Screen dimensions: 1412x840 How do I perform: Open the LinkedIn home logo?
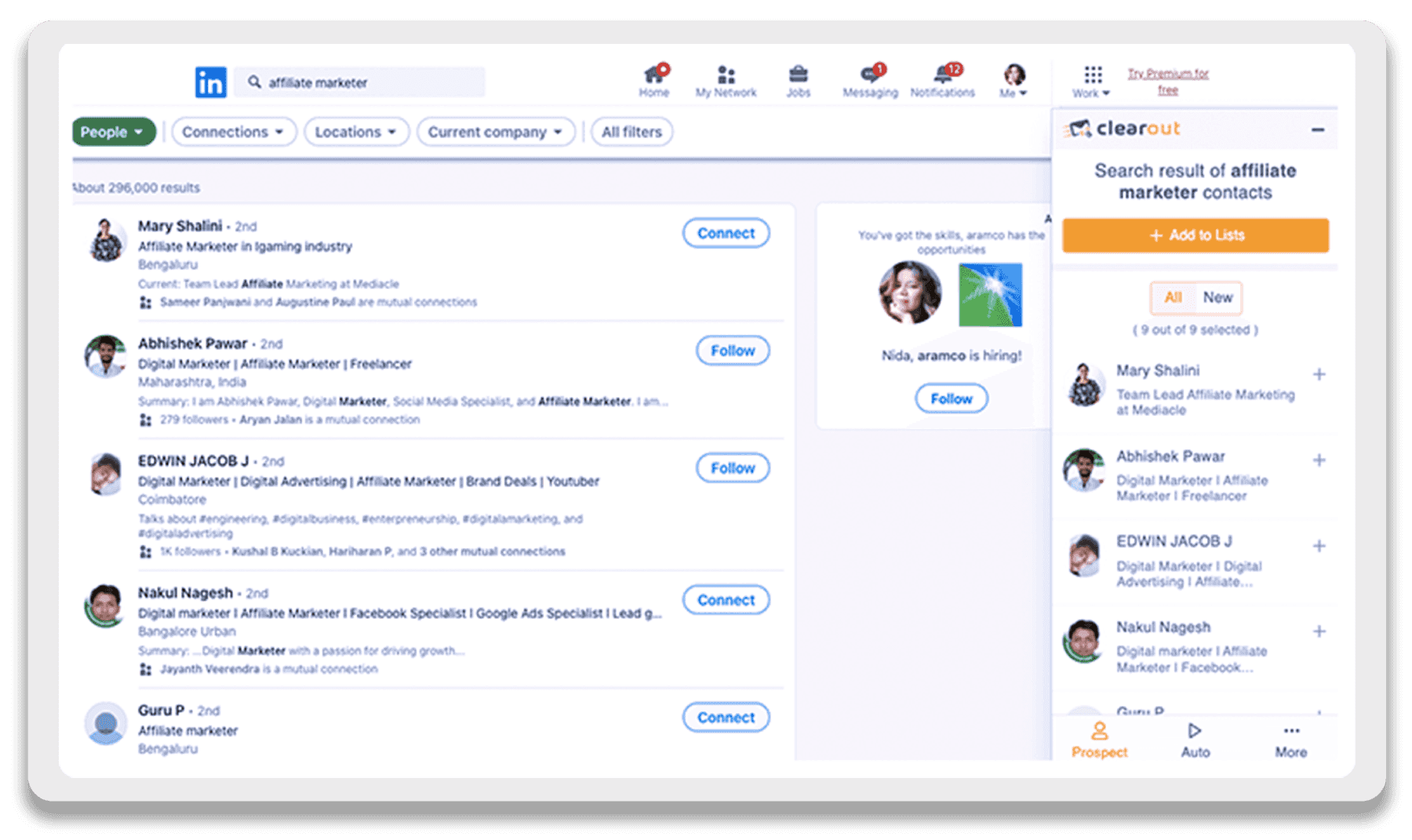(x=210, y=82)
